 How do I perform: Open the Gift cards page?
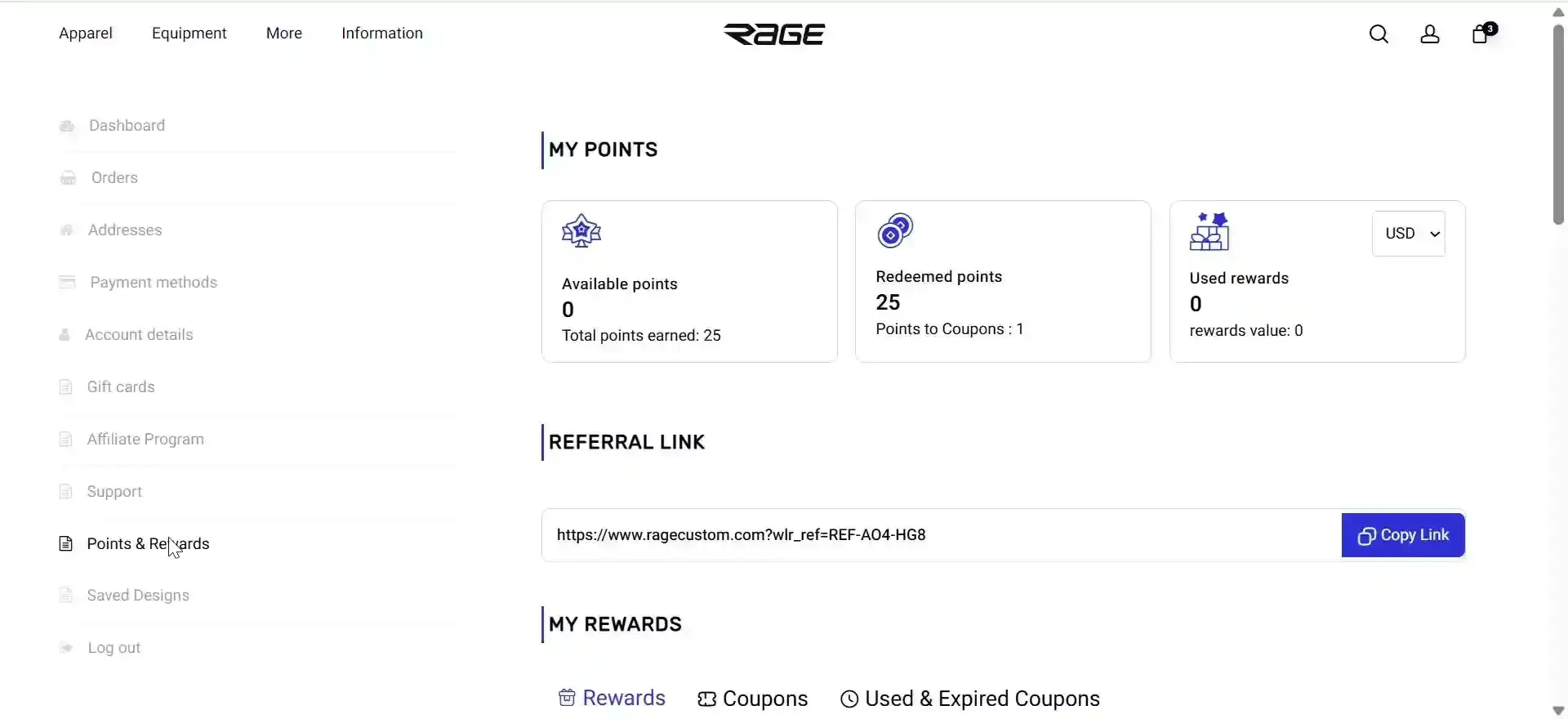coord(121,387)
